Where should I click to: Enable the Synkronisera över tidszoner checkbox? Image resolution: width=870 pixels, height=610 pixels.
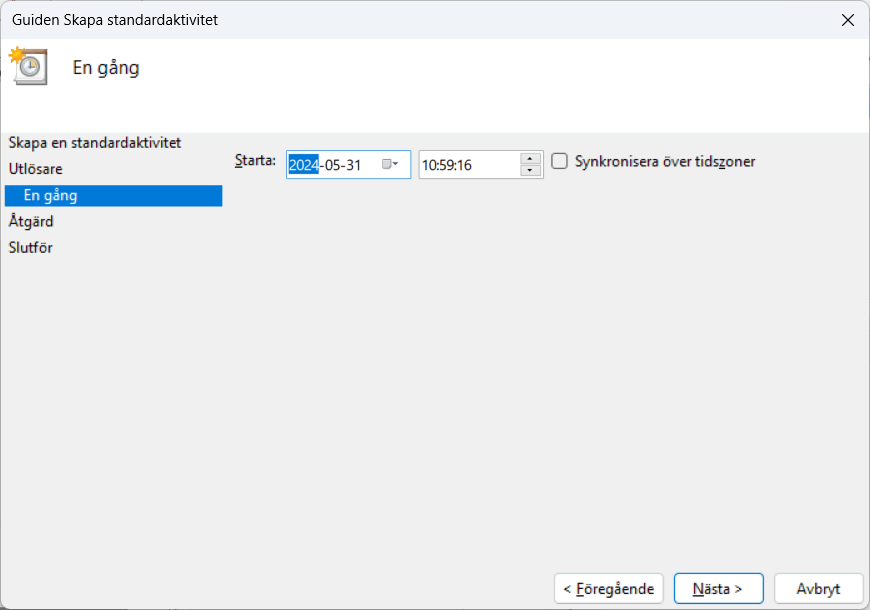[560, 161]
